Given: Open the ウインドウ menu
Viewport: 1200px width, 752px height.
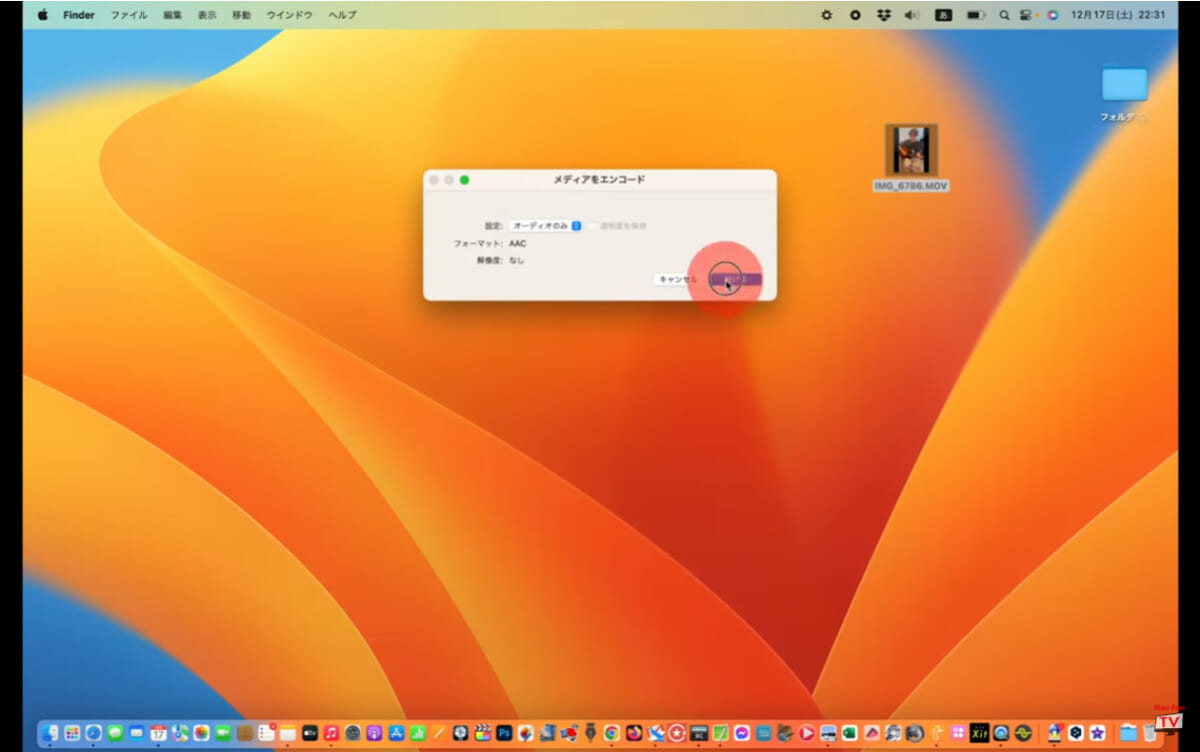Looking at the screenshot, I should point(289,15).
